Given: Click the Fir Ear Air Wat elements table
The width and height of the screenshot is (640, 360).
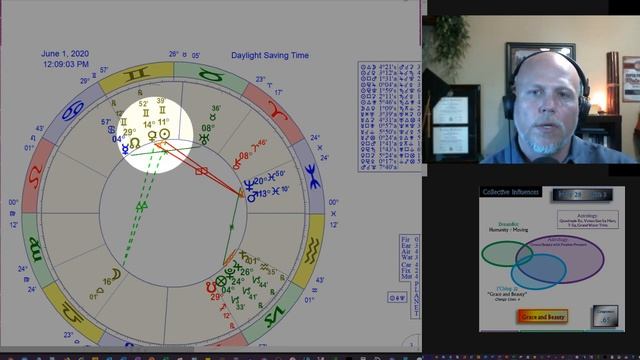Looking at the screenshot, I should pos(409,258).
